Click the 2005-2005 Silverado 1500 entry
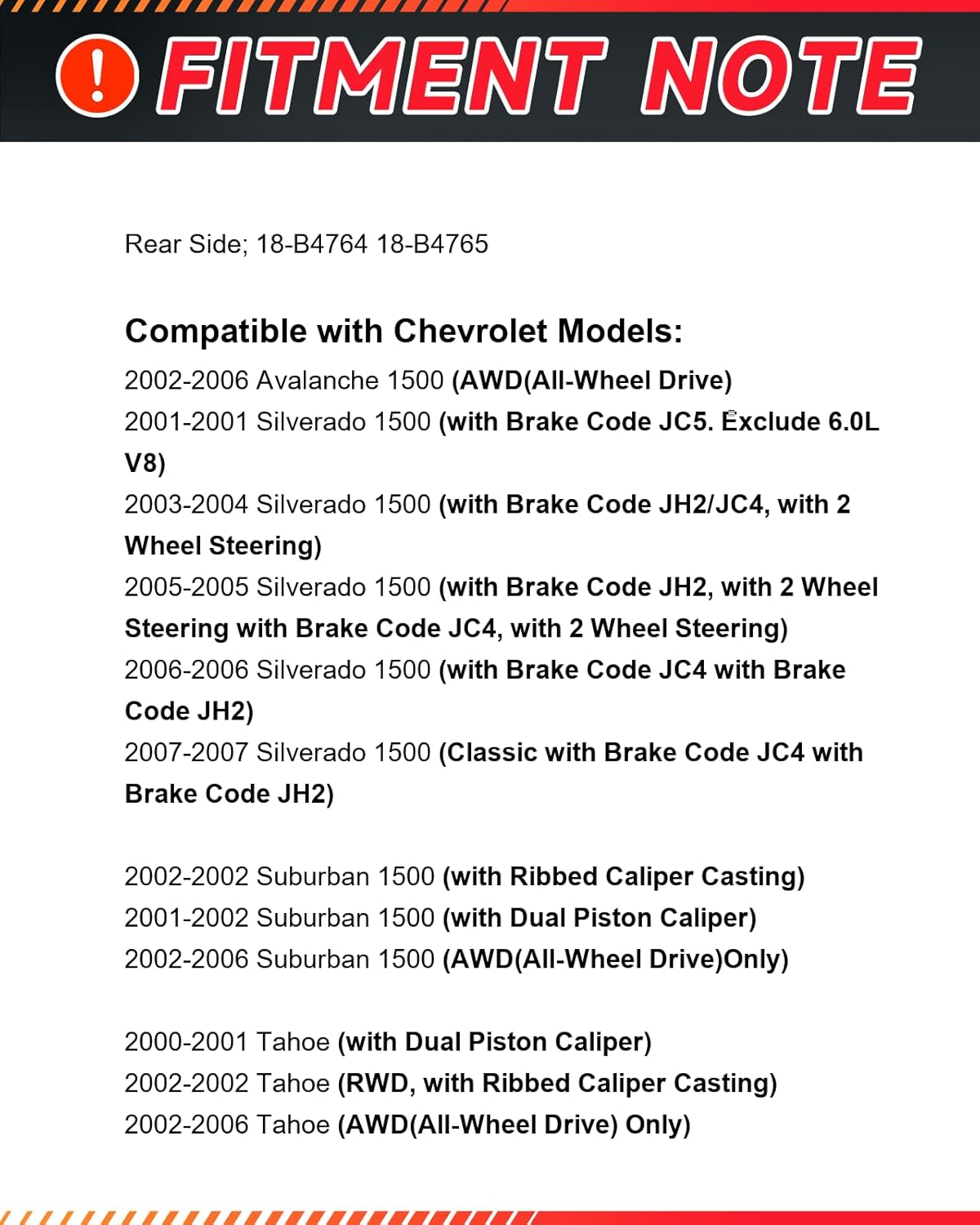Image resolution: width=980 pixels, height=1225 pixels. click(278, 587)
